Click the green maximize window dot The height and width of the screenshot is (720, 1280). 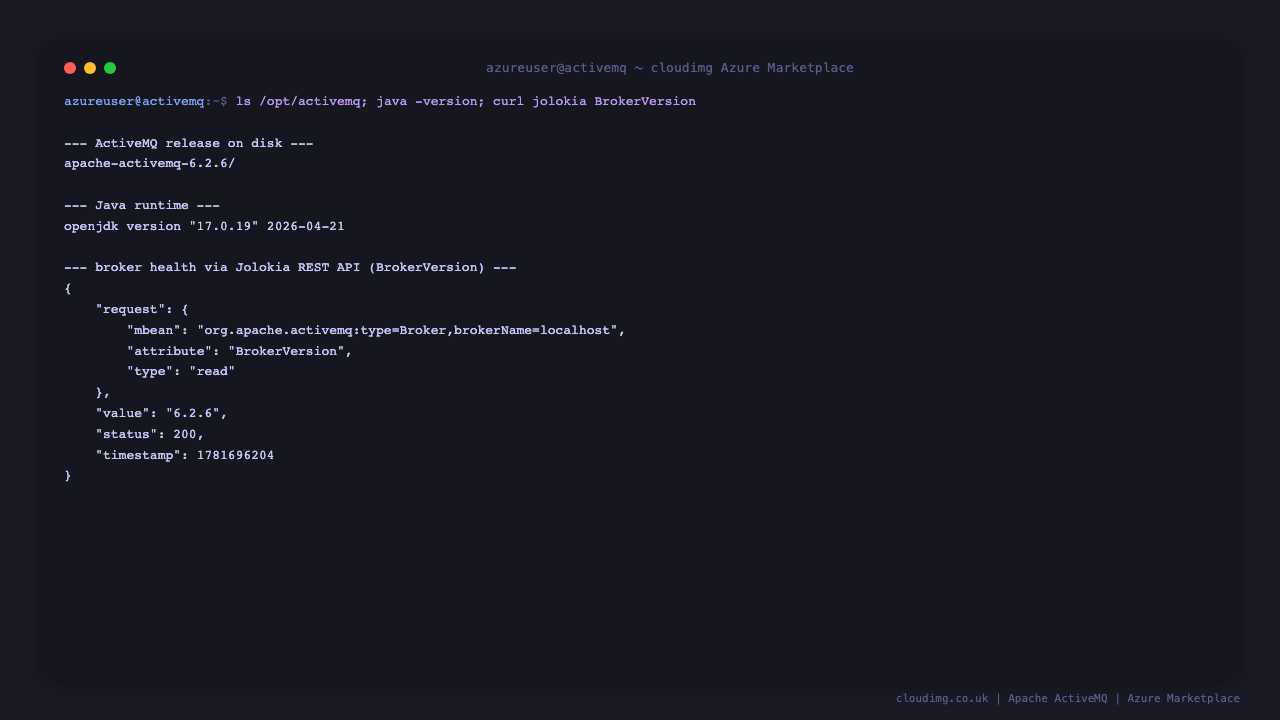(110, 68)
